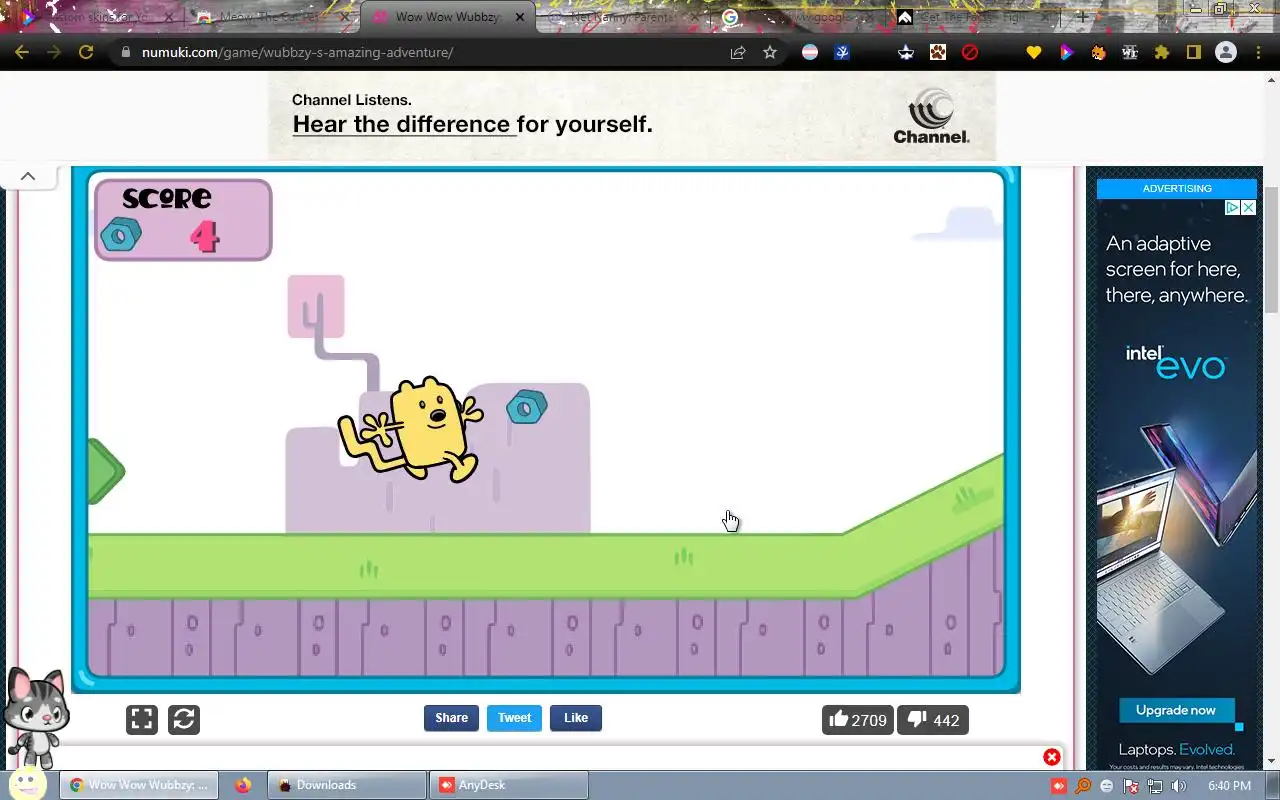Switch to the Google search tab
This screenshot has width=1280, height=800.
click(800, 17)
